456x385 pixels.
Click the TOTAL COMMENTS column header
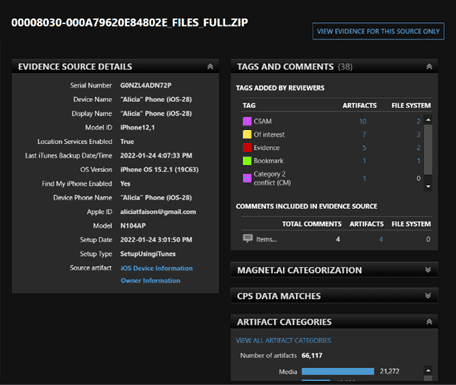coord(312,224)
